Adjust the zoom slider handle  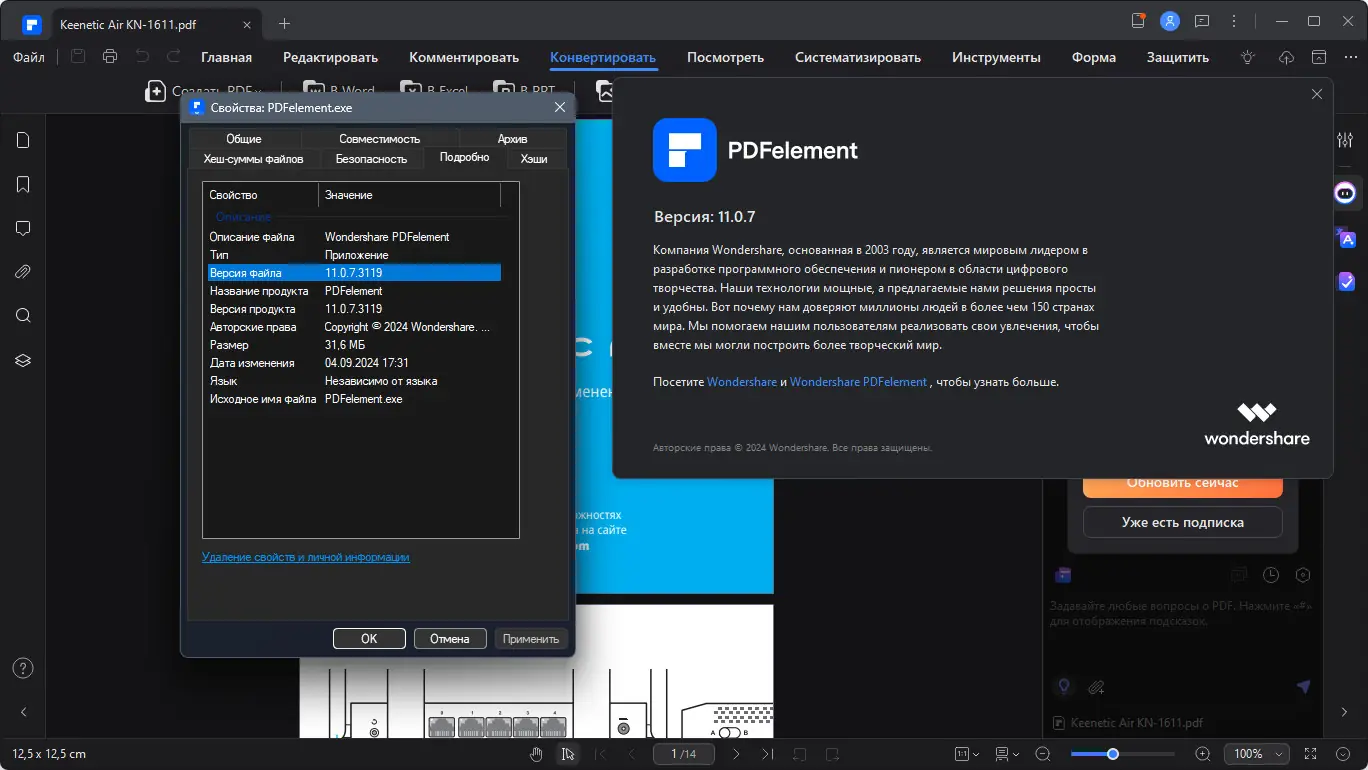click(1112, 754)
